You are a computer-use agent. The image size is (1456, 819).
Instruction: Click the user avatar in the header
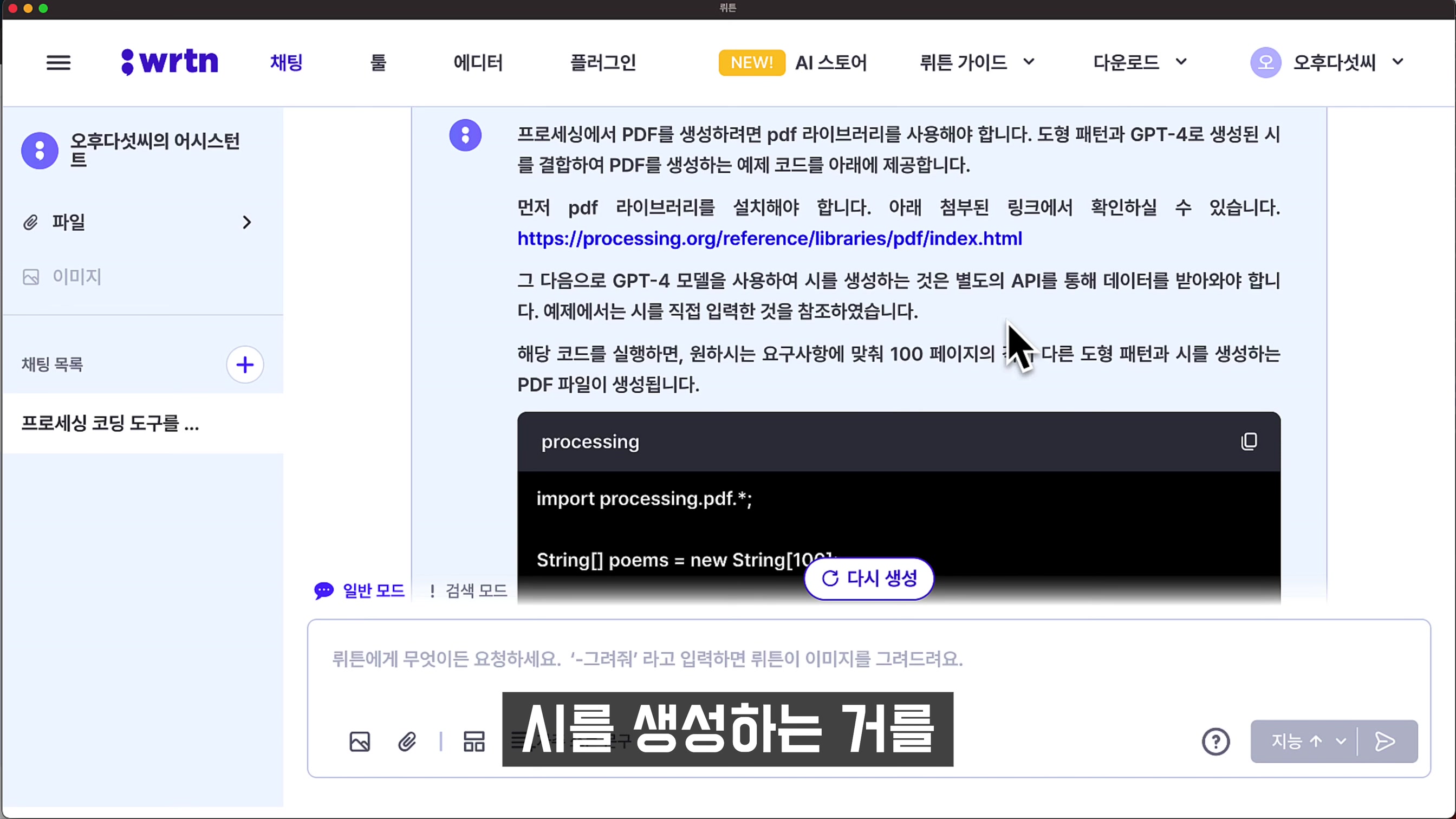[1265, 62]
